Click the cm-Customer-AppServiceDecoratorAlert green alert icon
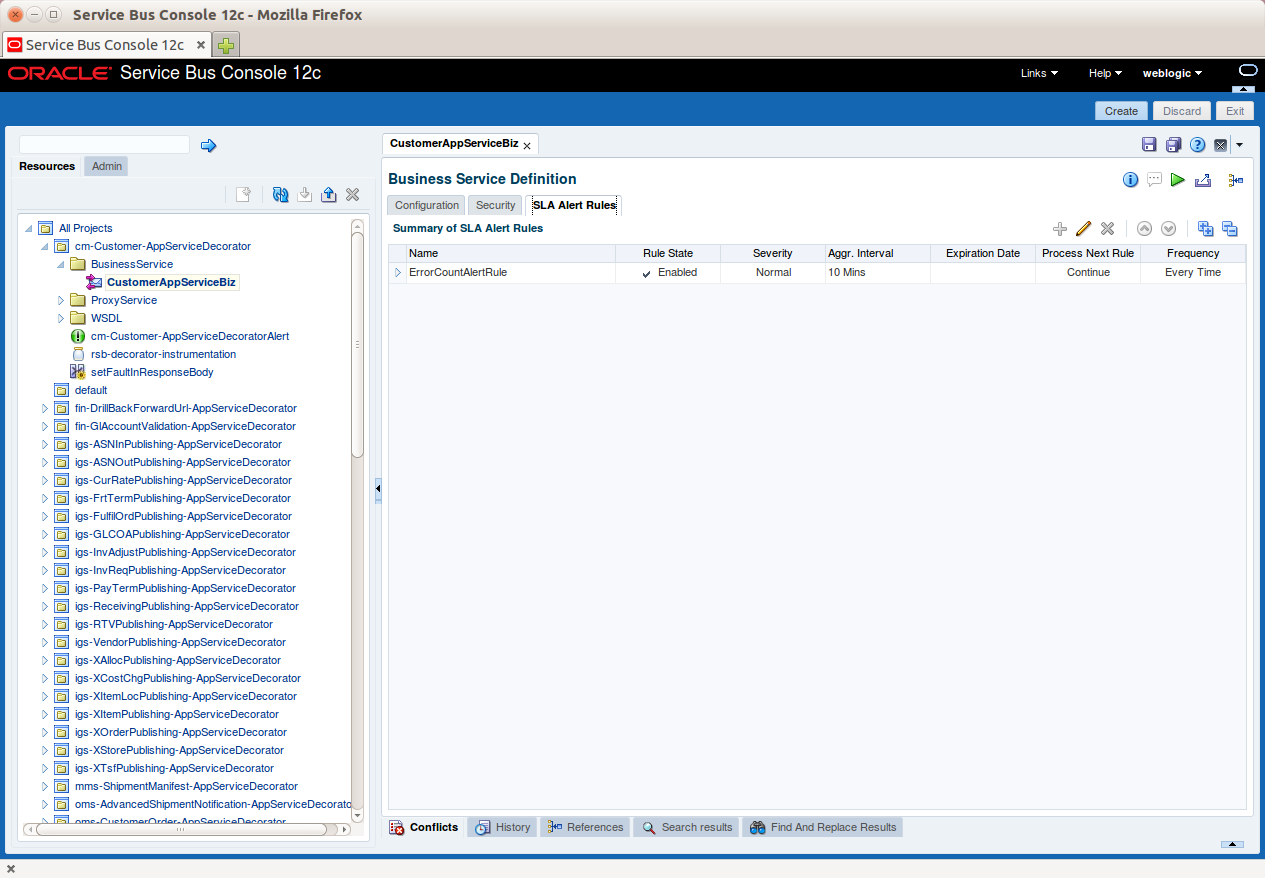This screenshot has height=878, width=1265. [78, 336]
